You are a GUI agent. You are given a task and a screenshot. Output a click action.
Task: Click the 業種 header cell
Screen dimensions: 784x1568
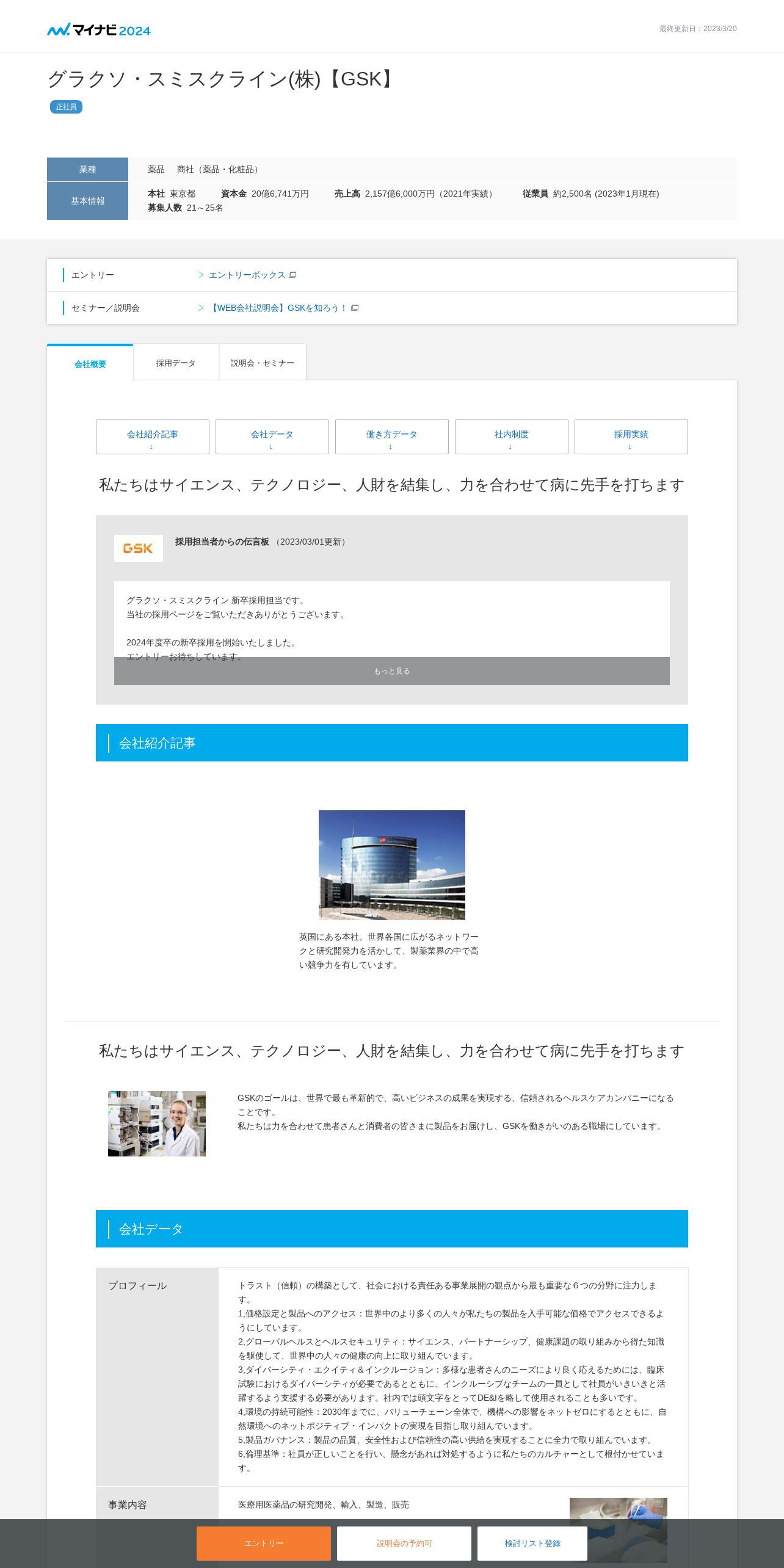click(87, 169)
